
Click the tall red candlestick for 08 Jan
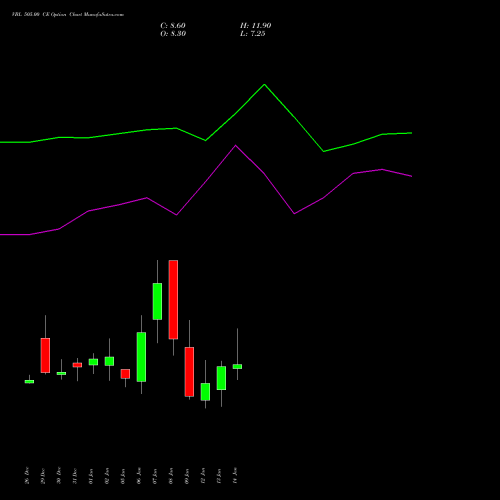pyautogui.click(x=173, y=300)
